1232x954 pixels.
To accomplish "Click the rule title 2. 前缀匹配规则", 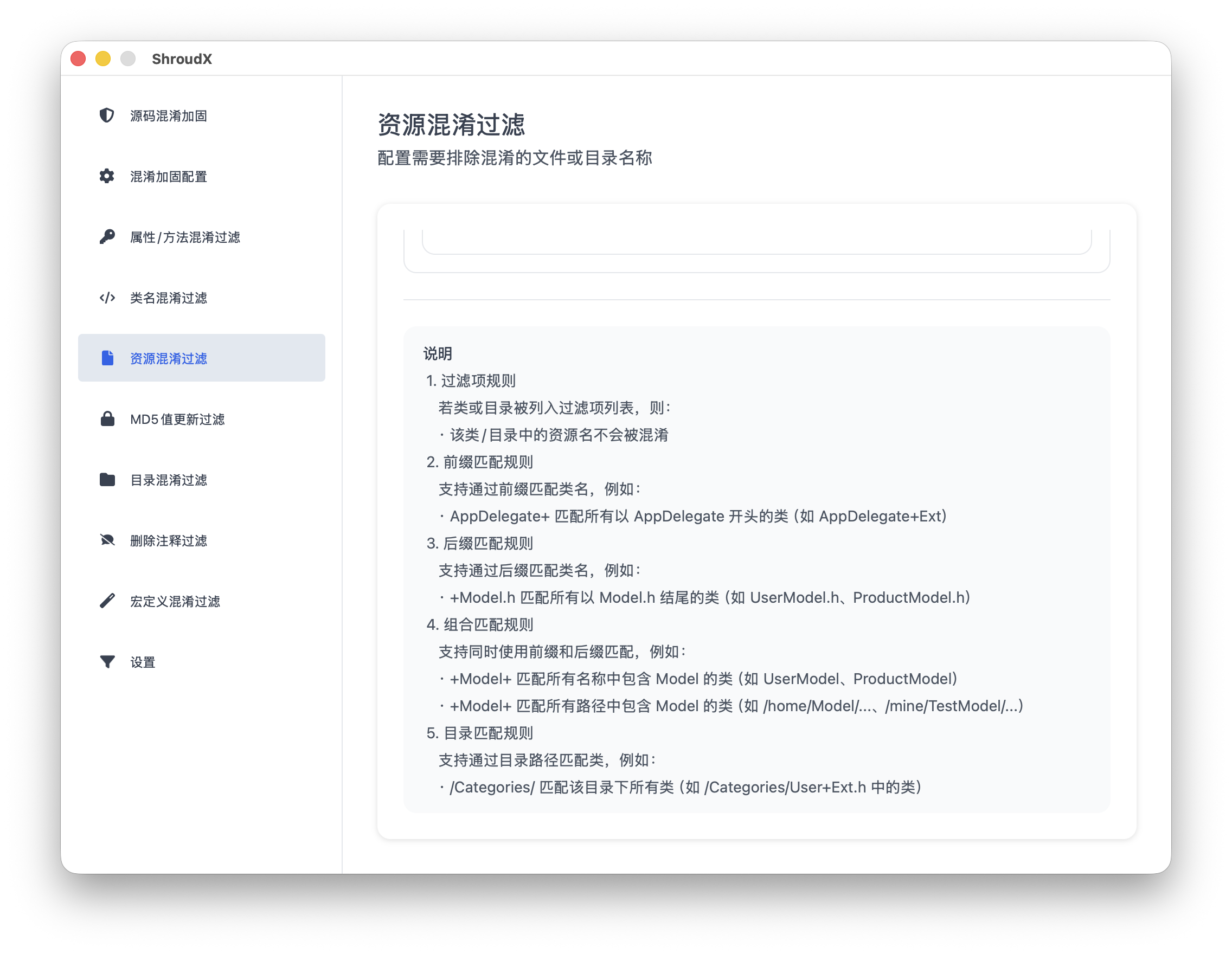I will [479, 462].
